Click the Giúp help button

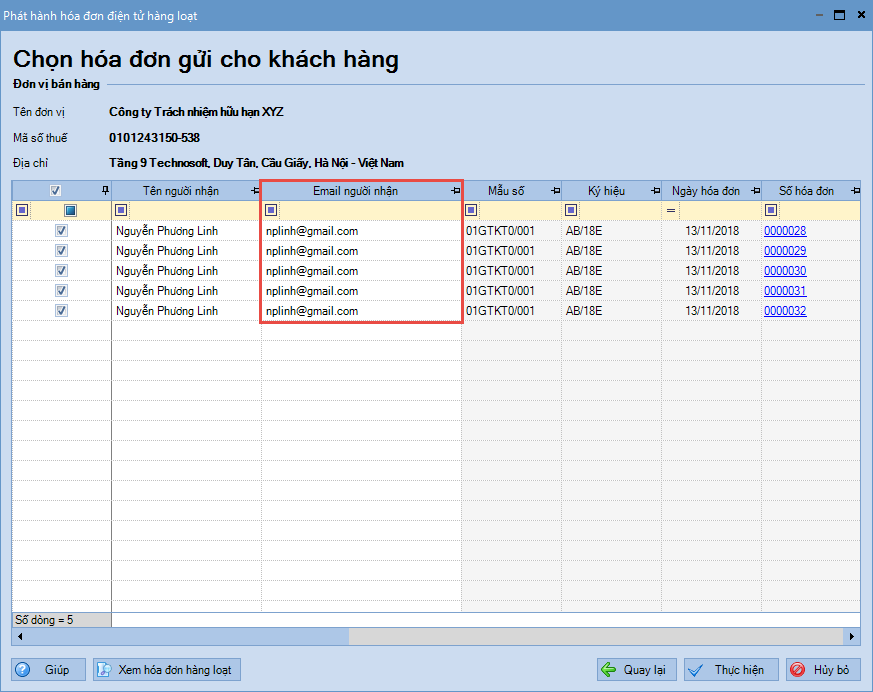pyautogui.click(x=48, y=669)
